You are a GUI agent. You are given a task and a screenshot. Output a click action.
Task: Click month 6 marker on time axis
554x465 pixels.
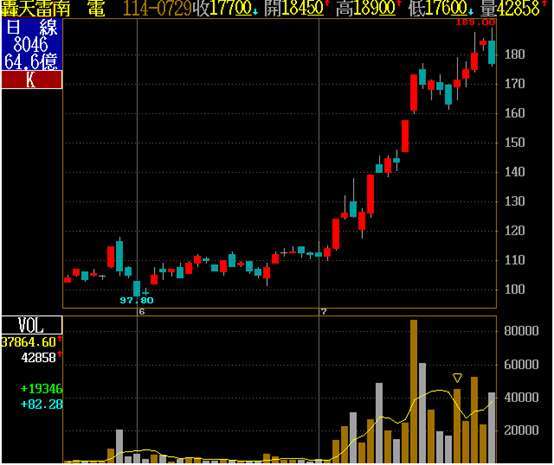point(142,312)
